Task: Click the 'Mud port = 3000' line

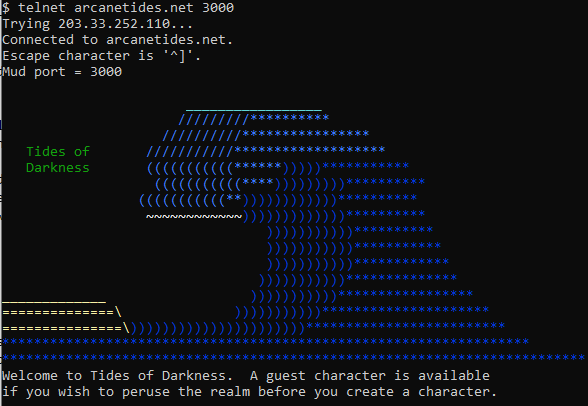Action: pos(62,72)
